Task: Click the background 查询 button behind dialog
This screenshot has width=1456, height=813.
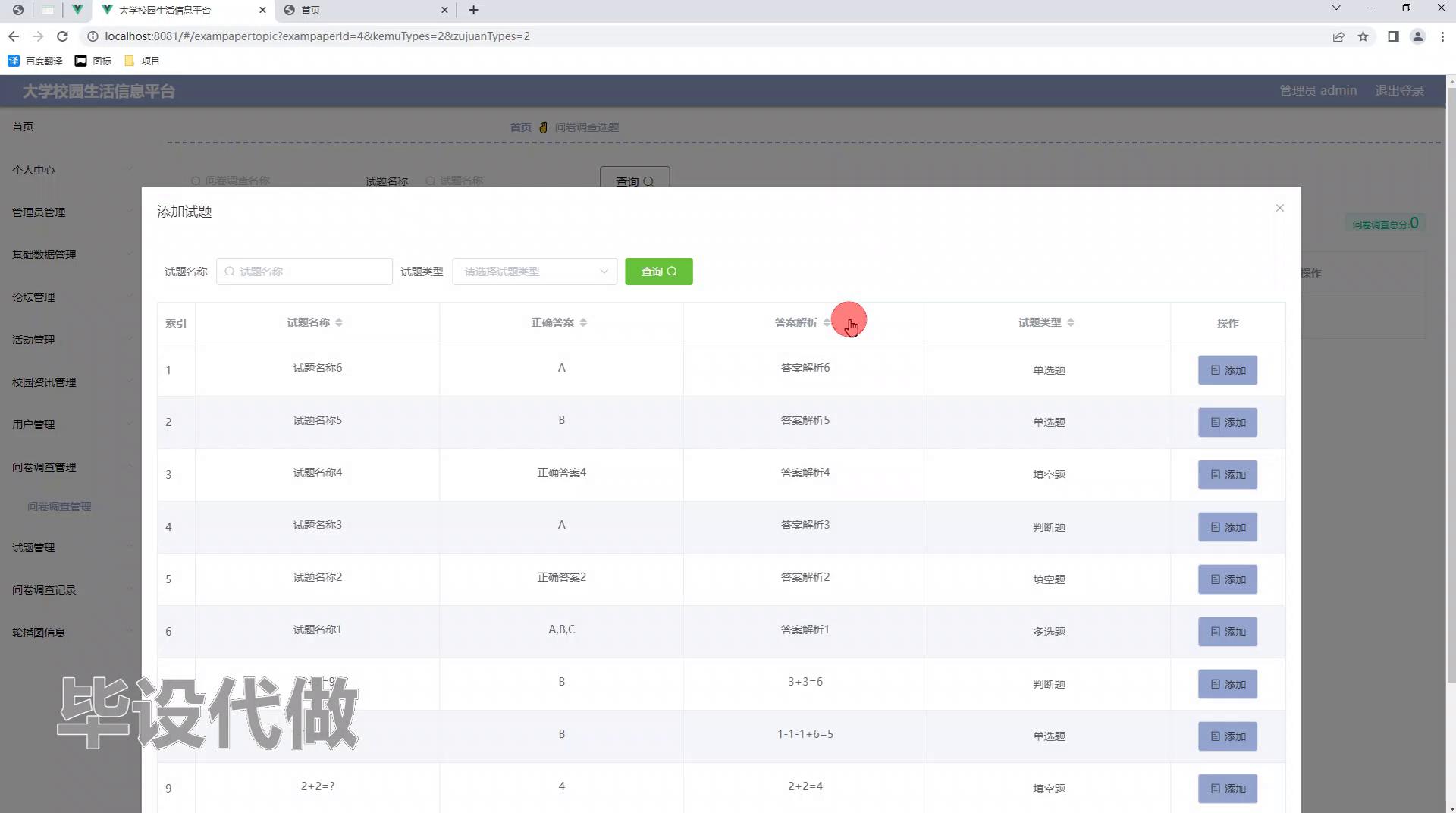Action: [635, 177]
